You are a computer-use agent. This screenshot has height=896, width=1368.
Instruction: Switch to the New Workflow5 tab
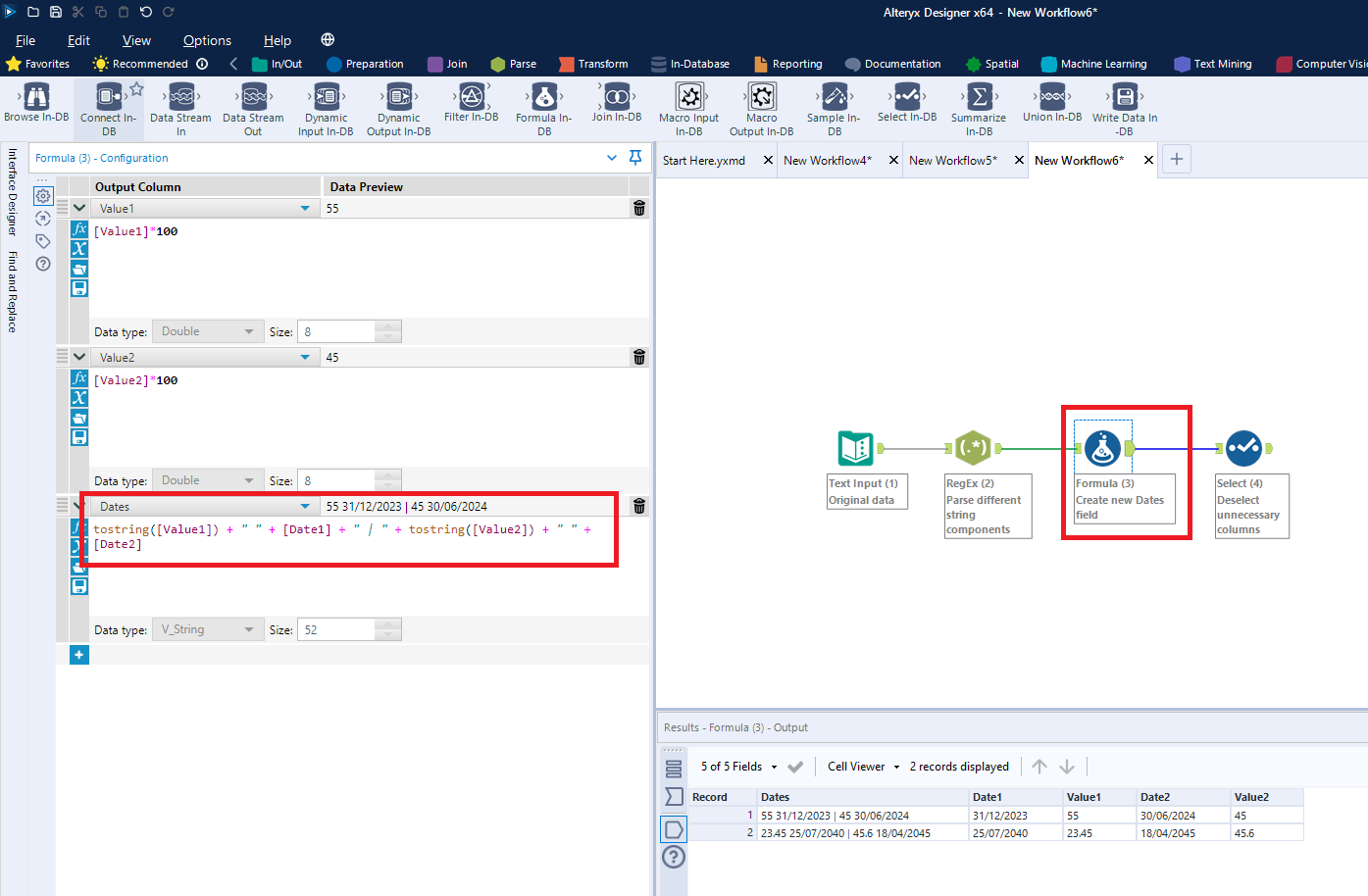coord(956,159)
